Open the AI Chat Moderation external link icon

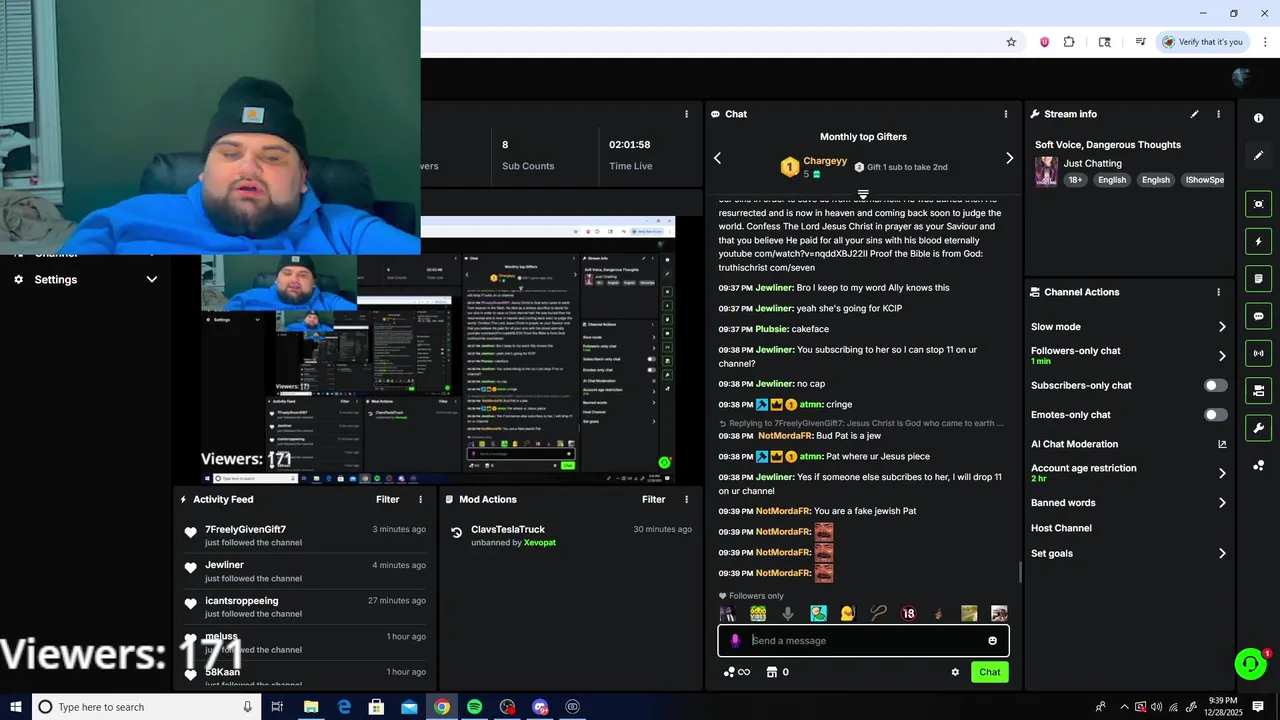click(x=1222, y=444)
